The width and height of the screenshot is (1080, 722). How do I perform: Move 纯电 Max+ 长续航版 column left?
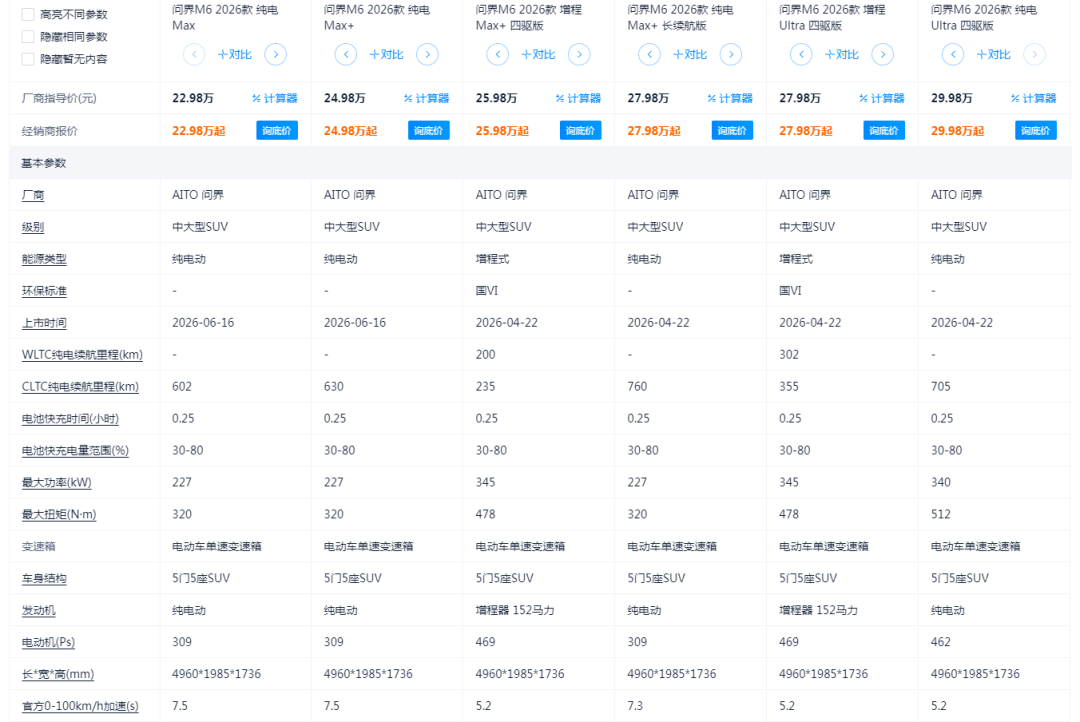[x=650, y=54]
